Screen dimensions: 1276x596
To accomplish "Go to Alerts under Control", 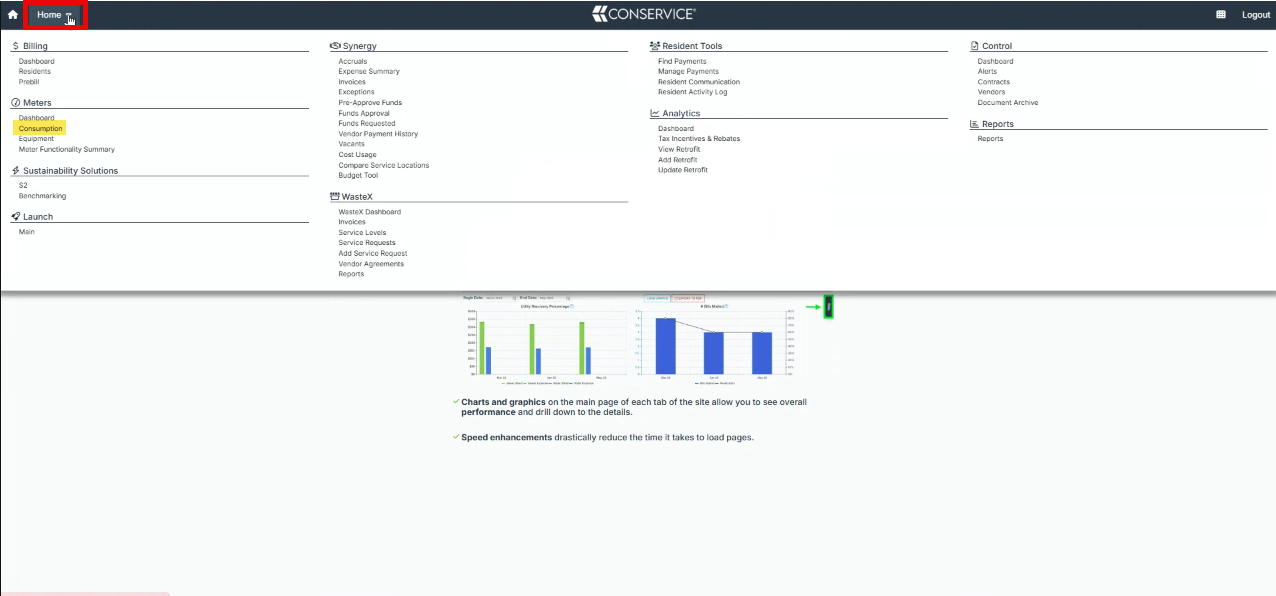I will [988, 72].
